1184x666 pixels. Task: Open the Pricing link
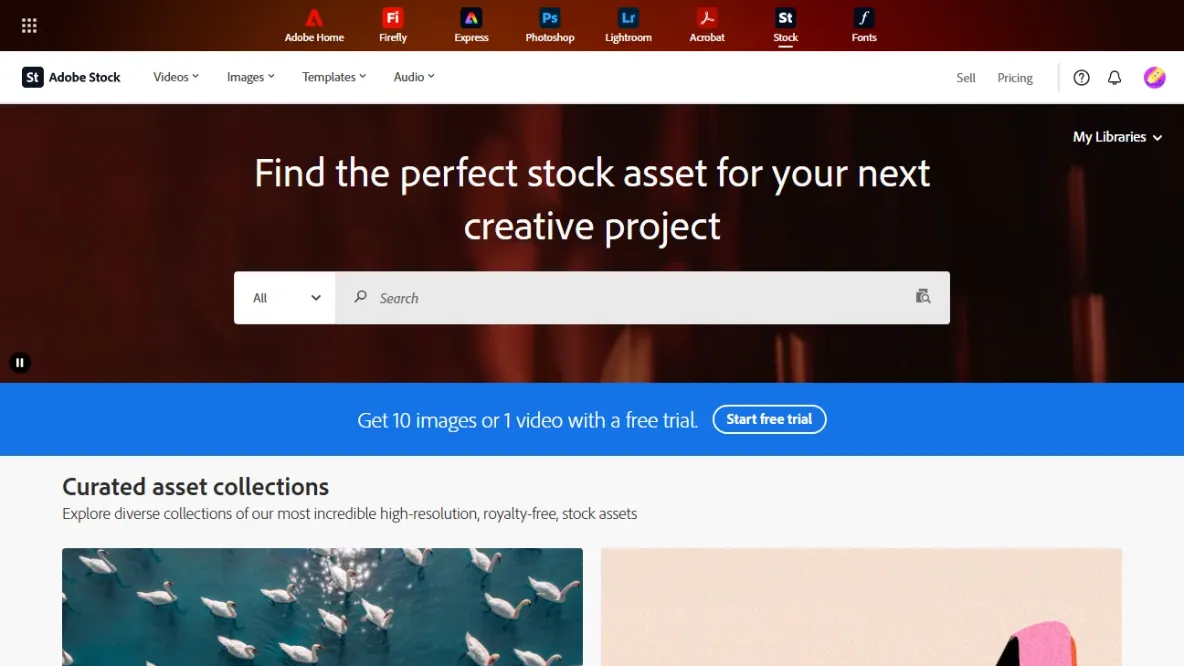[x=1014, y=78]
